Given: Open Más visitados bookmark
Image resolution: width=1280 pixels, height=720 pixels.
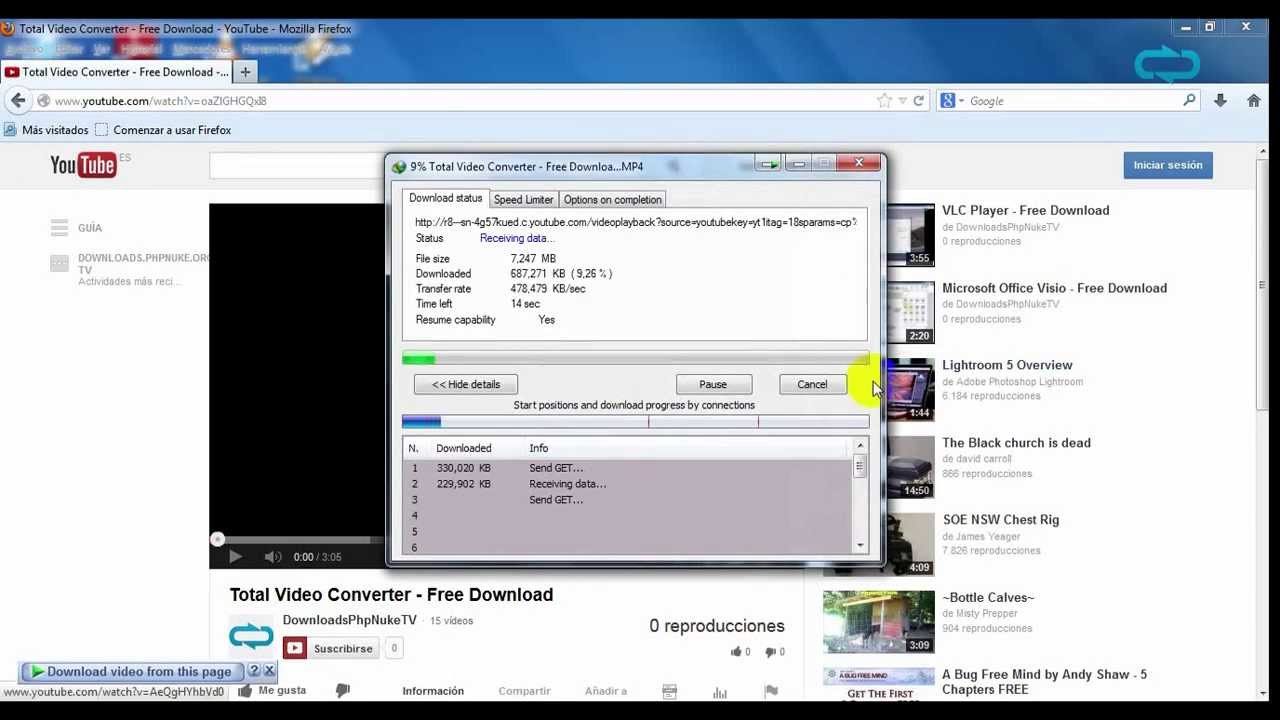Looking at the screenshot, I should coord(46,130).
